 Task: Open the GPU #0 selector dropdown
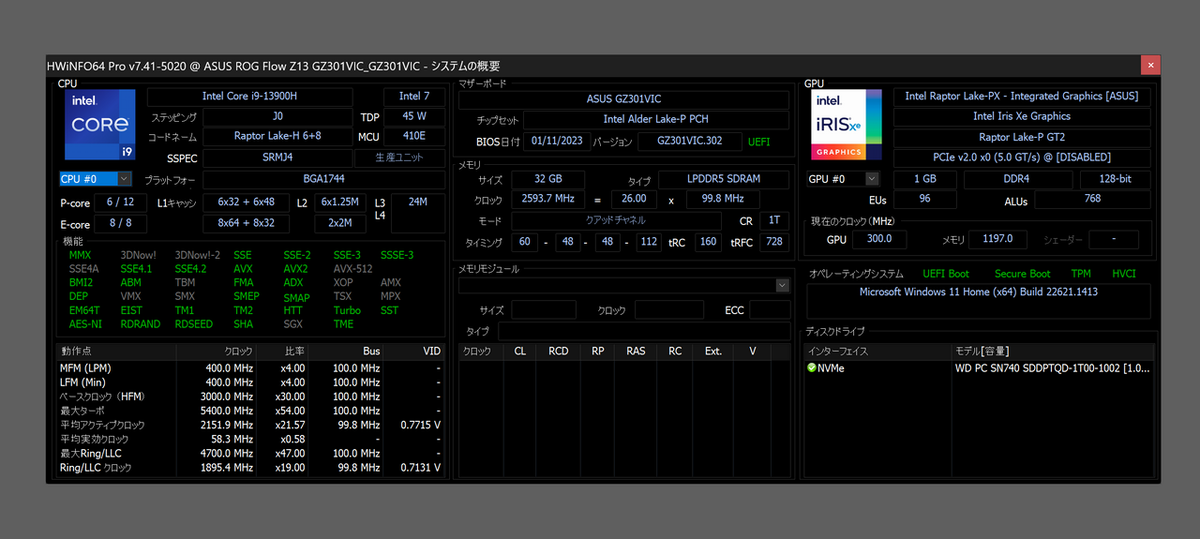tap(872, 179)
